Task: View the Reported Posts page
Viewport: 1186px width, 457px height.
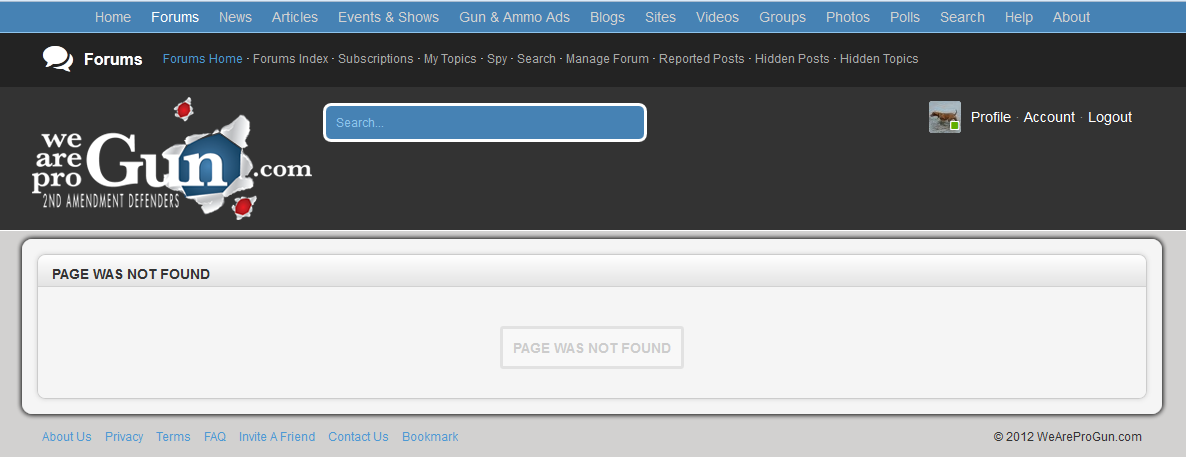Action: pos(701,59)
